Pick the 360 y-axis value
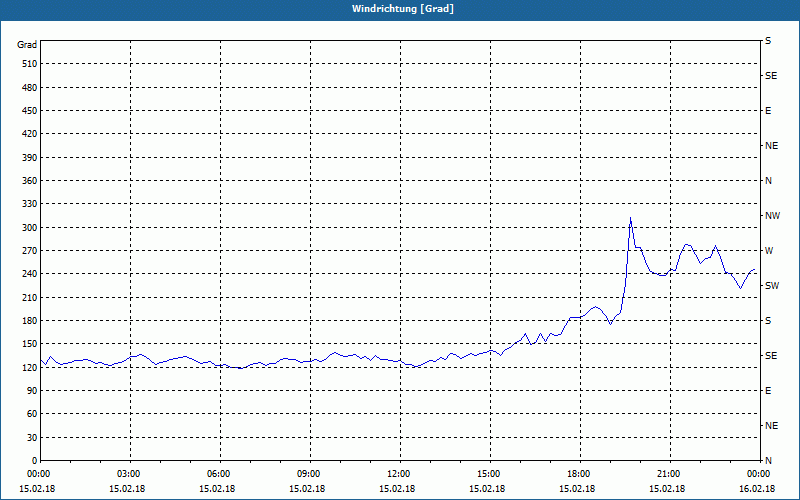Screen dimensions: 800x500 pos(30,181)
